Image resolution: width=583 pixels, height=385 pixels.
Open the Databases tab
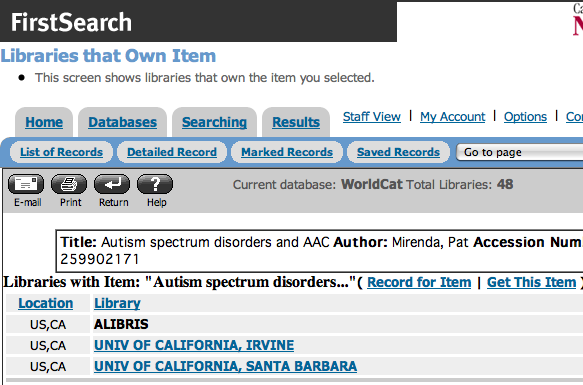click(x=122, y=122)
